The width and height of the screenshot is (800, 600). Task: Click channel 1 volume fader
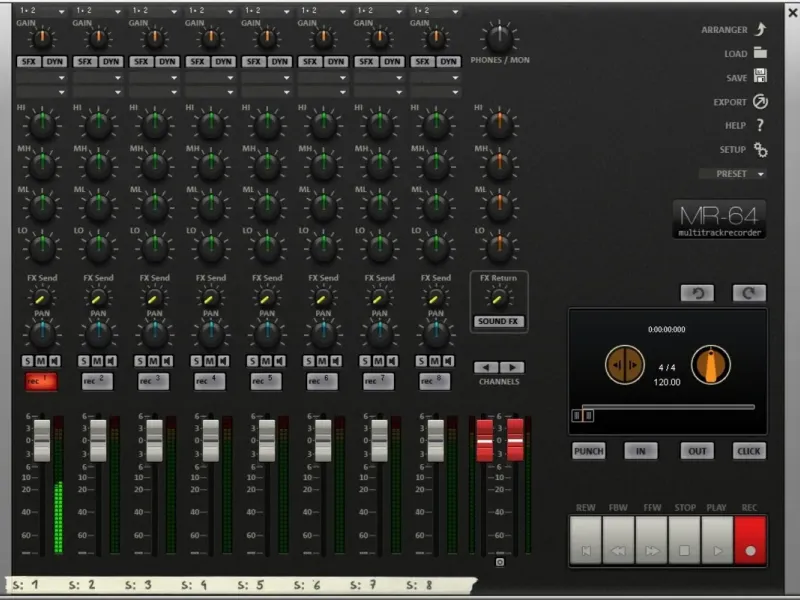(x=42, y=440)
